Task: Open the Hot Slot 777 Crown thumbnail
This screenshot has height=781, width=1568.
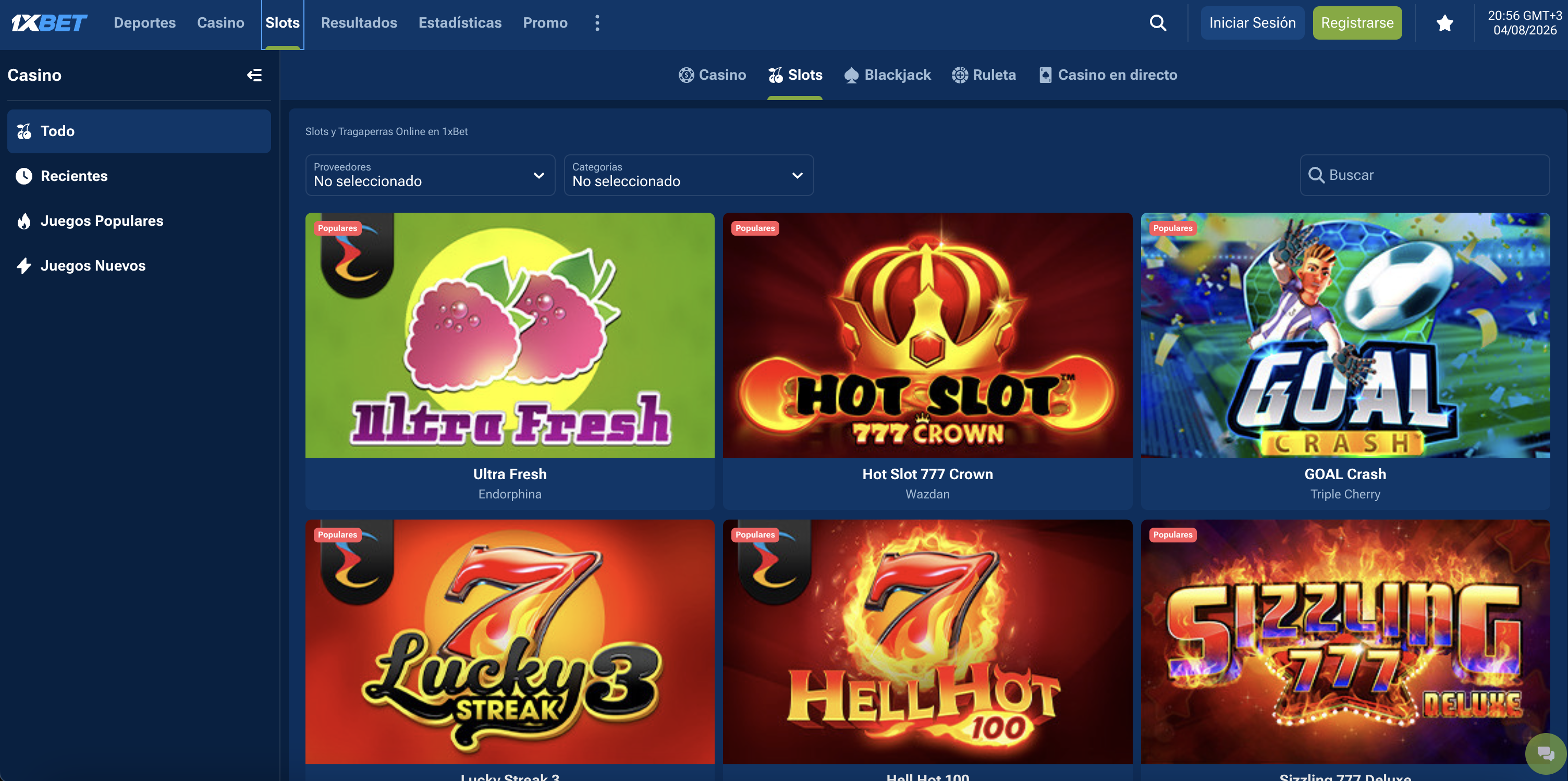Action: [927, 335]
